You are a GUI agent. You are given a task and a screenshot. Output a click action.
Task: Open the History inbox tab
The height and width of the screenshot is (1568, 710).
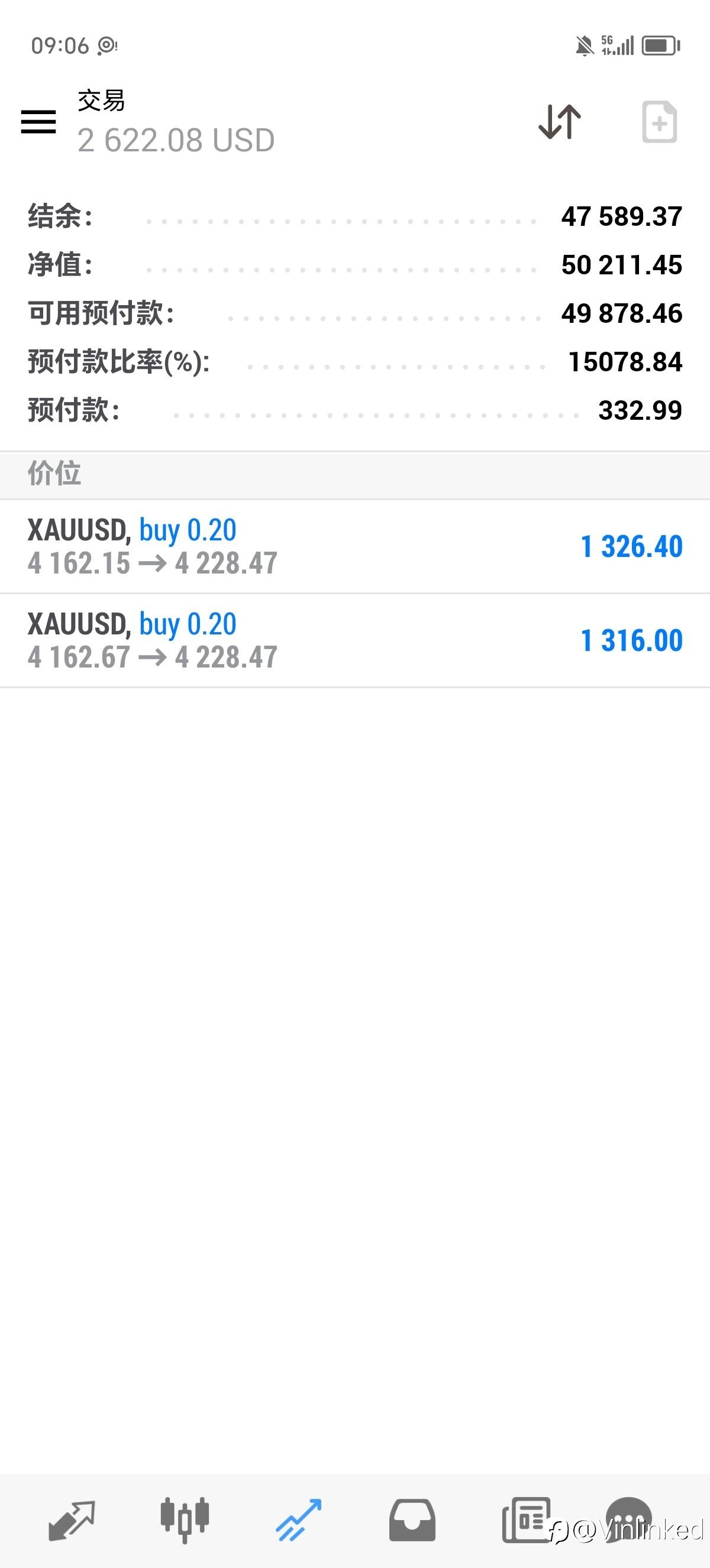412,1520
